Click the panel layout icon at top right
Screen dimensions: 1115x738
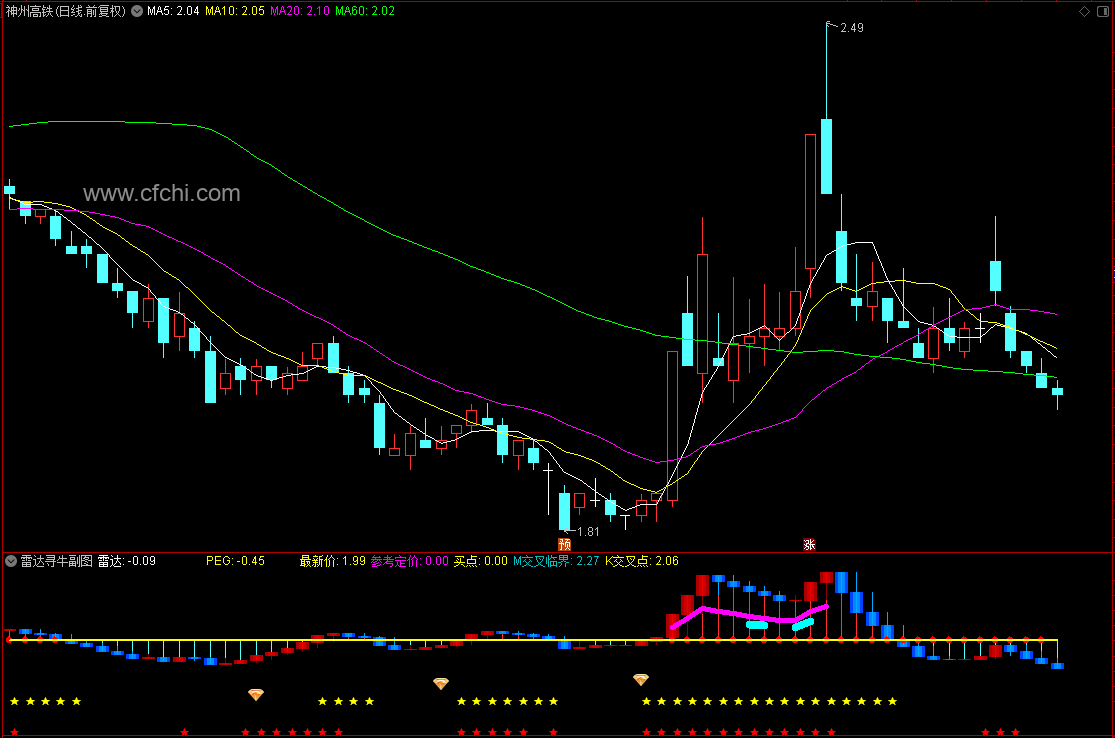(x=1103, y=11)
